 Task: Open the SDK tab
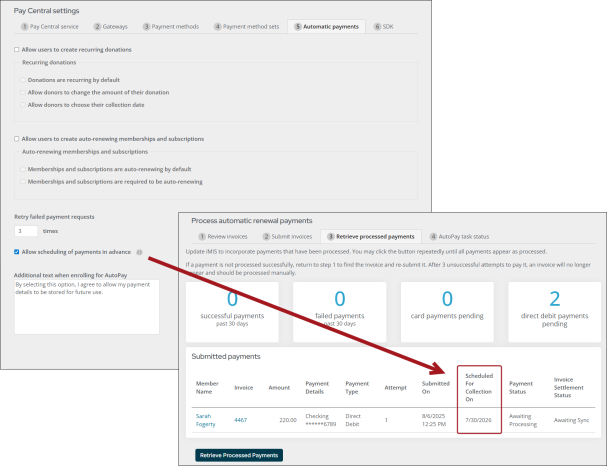[384, 27]
